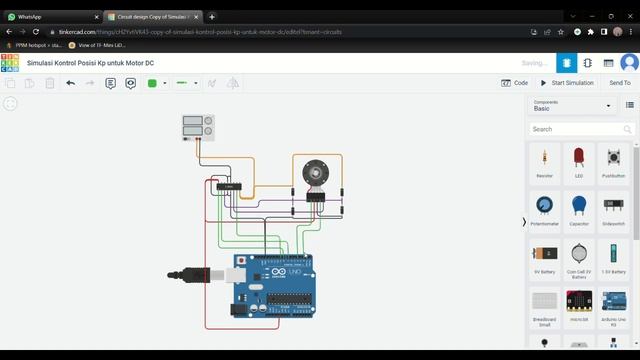Switch to Circuit view
The height and width of the screenshot is (360, 640).
(567, 63)
